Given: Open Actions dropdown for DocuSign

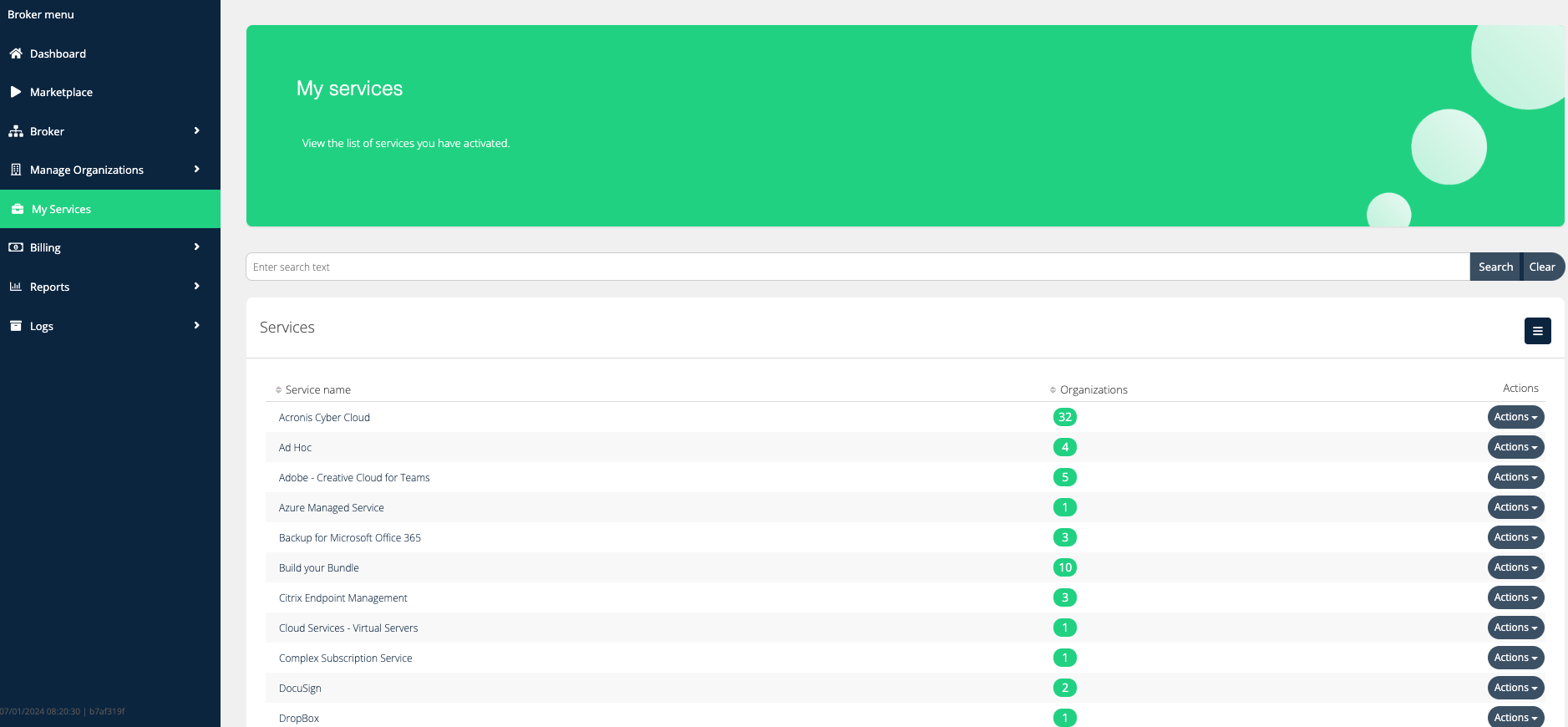Looking at the screenshot, I should point(1515,688).
